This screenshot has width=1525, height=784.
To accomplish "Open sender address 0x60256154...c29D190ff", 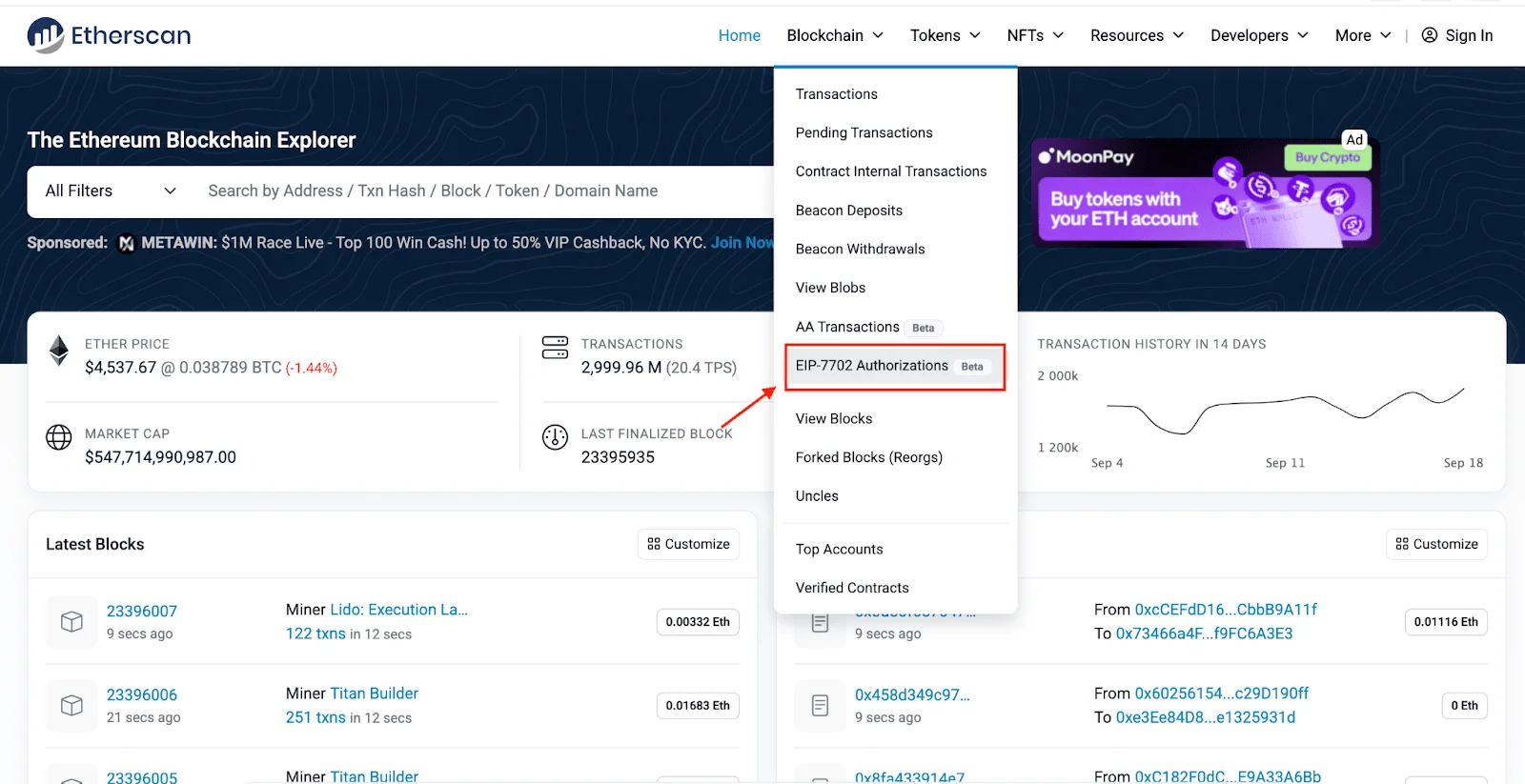I will [x=1222, y=694].
